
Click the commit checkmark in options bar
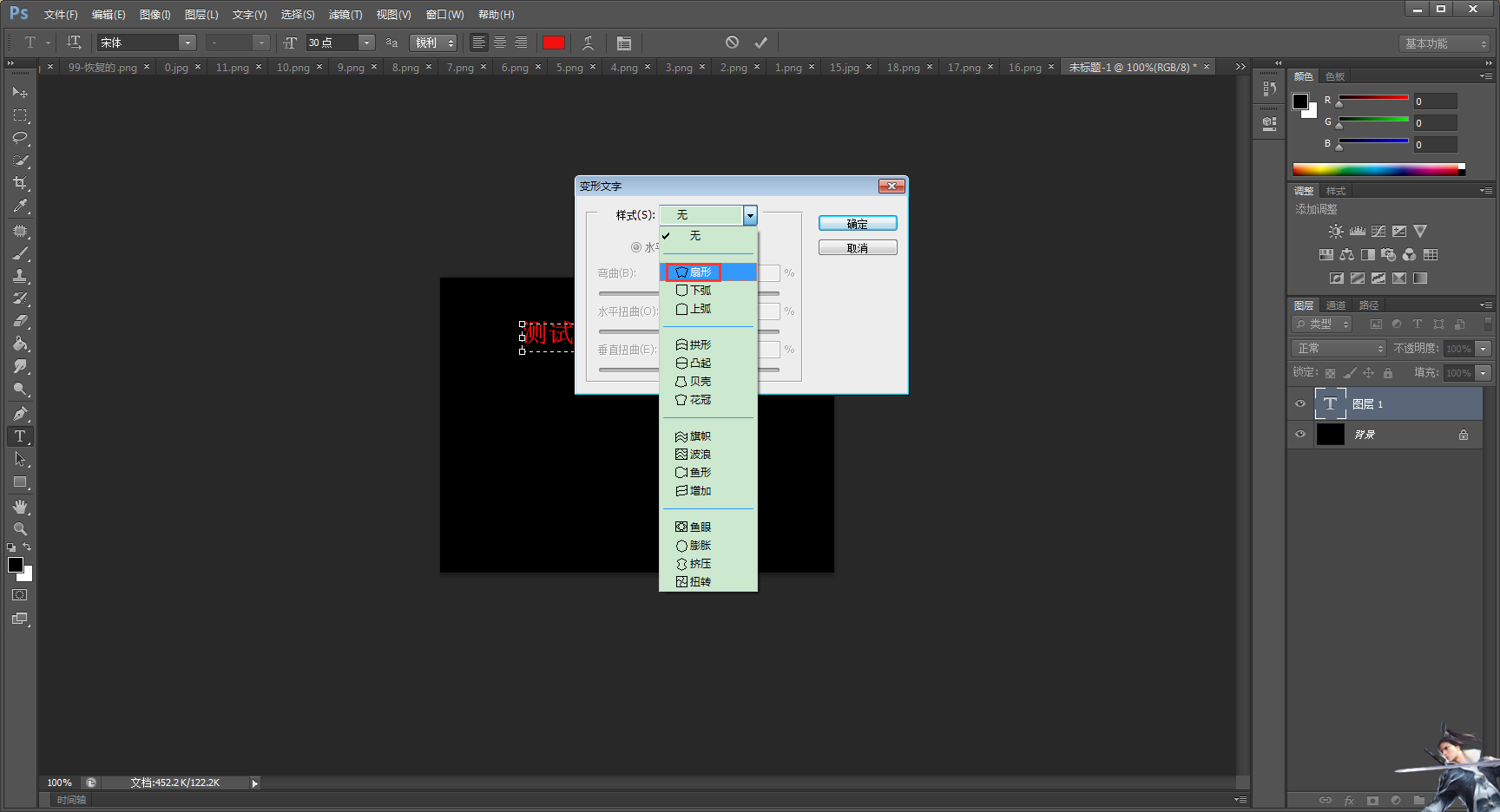(x=760, y=43)
